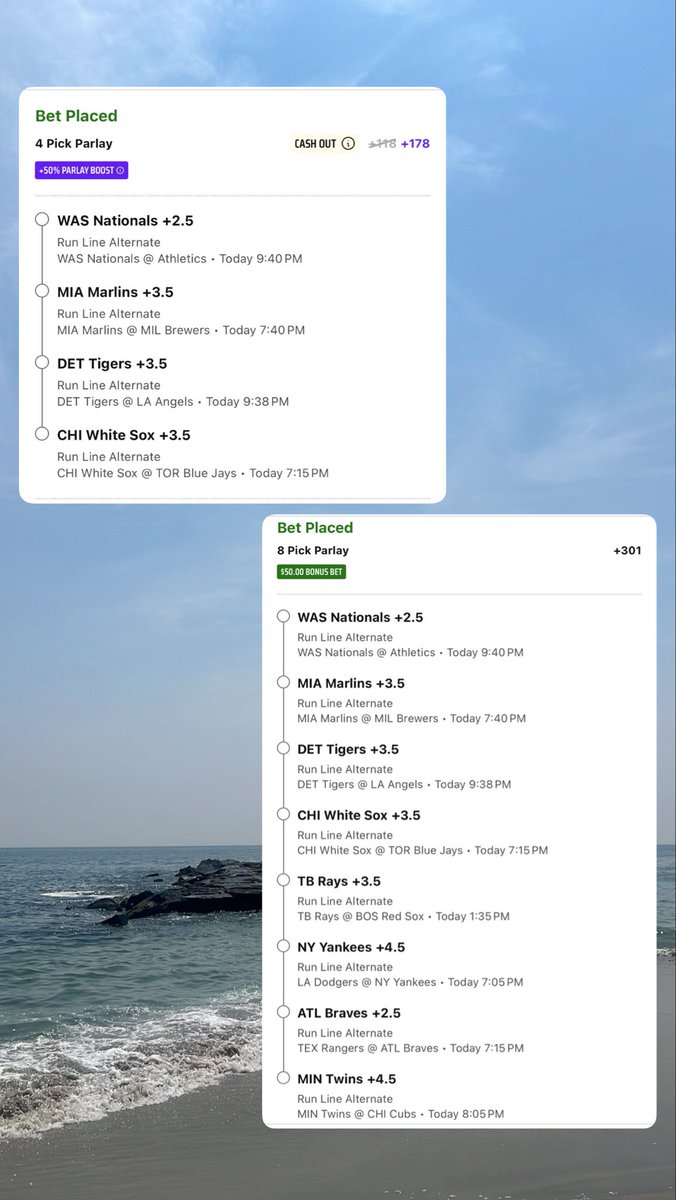Click the "8 Pick Parlay" label

click(313, 551)
